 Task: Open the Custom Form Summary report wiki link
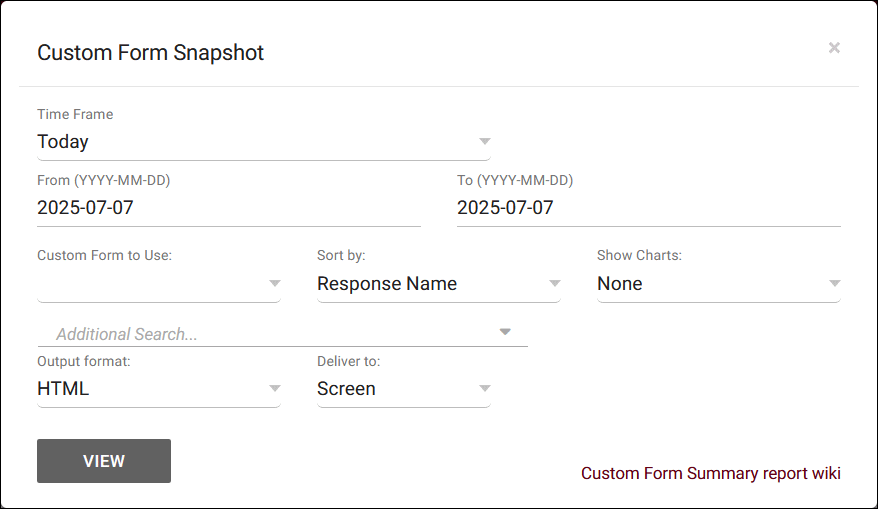click(710, 473)
